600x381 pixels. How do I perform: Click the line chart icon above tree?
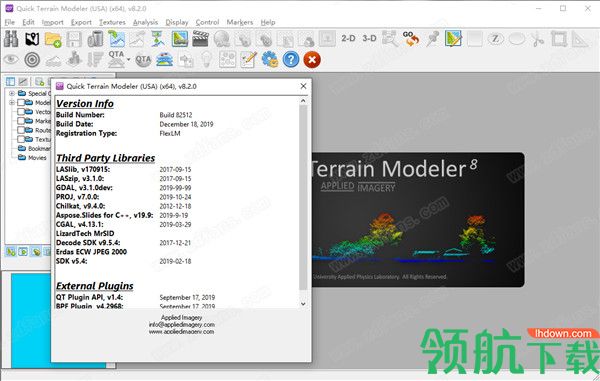pos(23,81)
